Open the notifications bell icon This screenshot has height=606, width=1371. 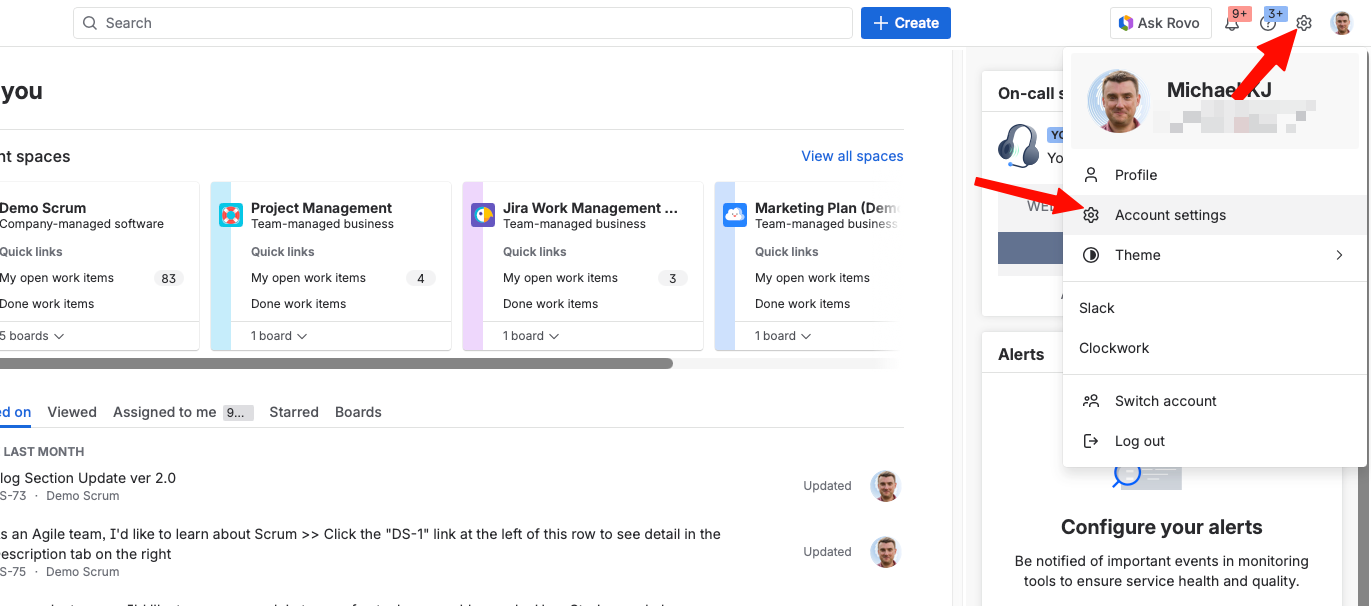pyautogui.click(x=1232, y=24)
